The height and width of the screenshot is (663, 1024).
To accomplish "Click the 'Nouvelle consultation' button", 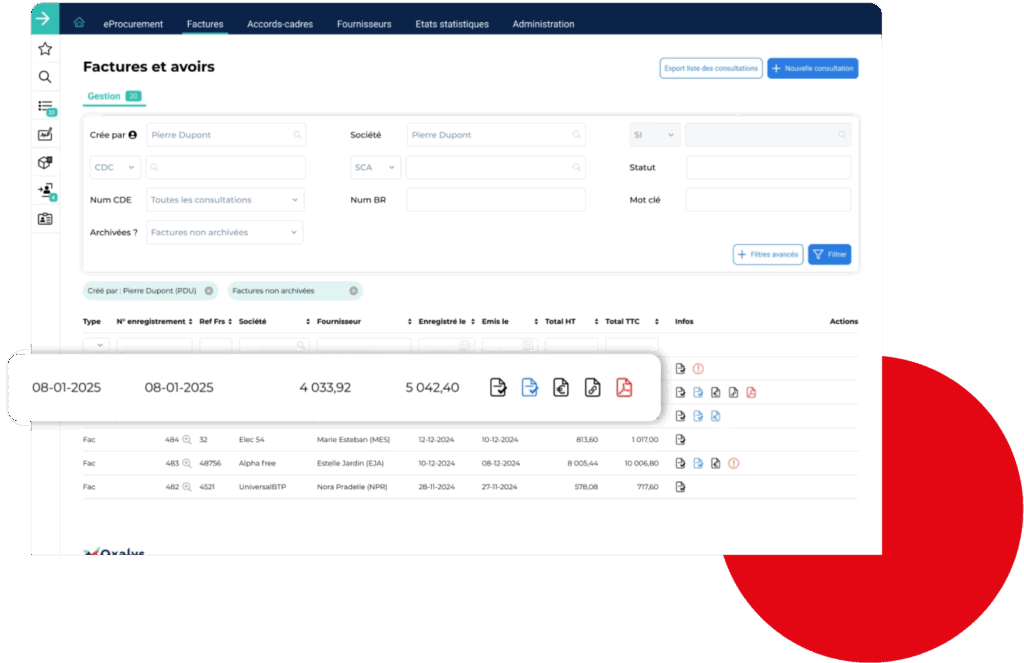I will pyautogui.click(x=812, y=68).
